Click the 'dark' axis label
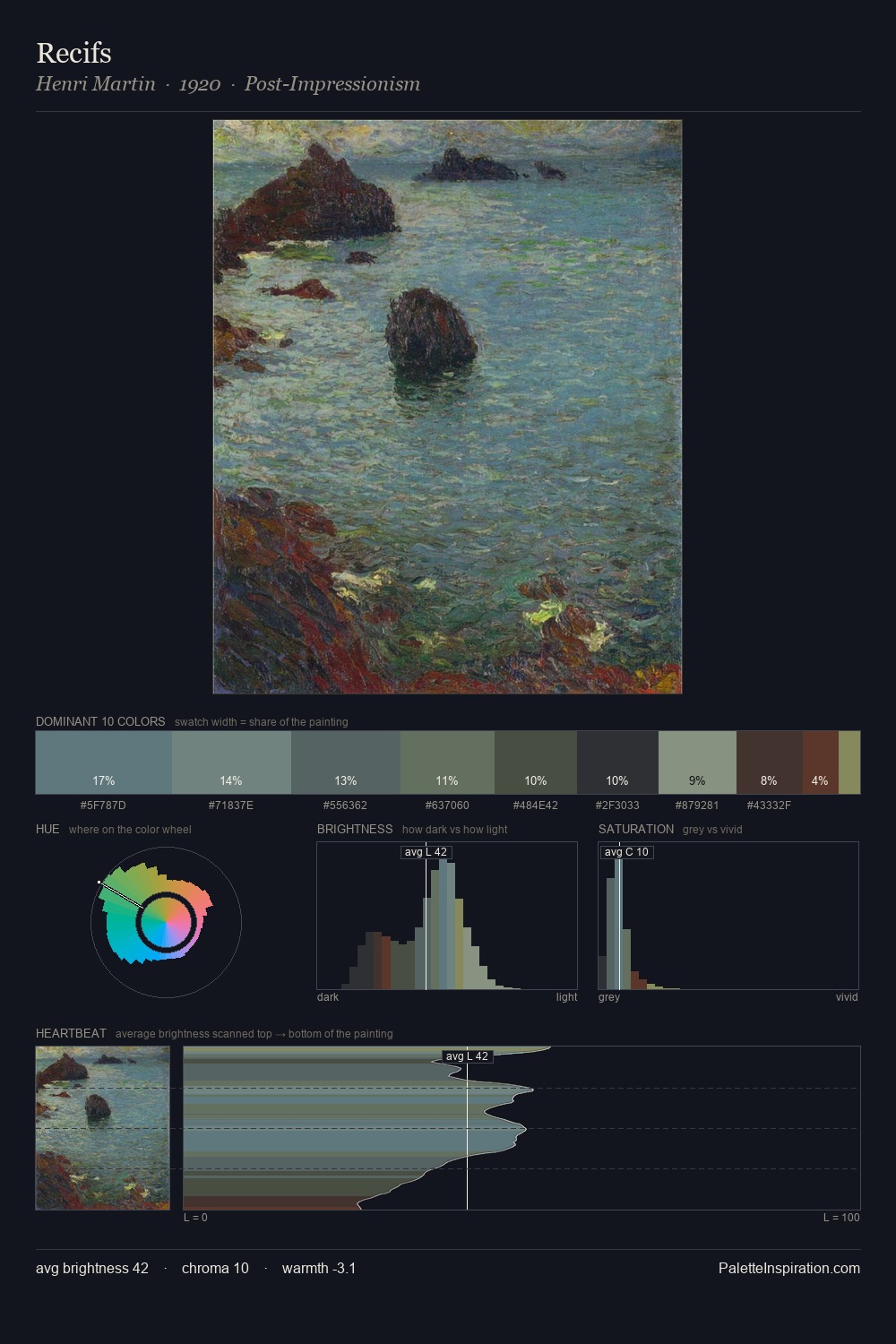The width and height of the screenshot is (896, 1344). [x=328, y=997]
